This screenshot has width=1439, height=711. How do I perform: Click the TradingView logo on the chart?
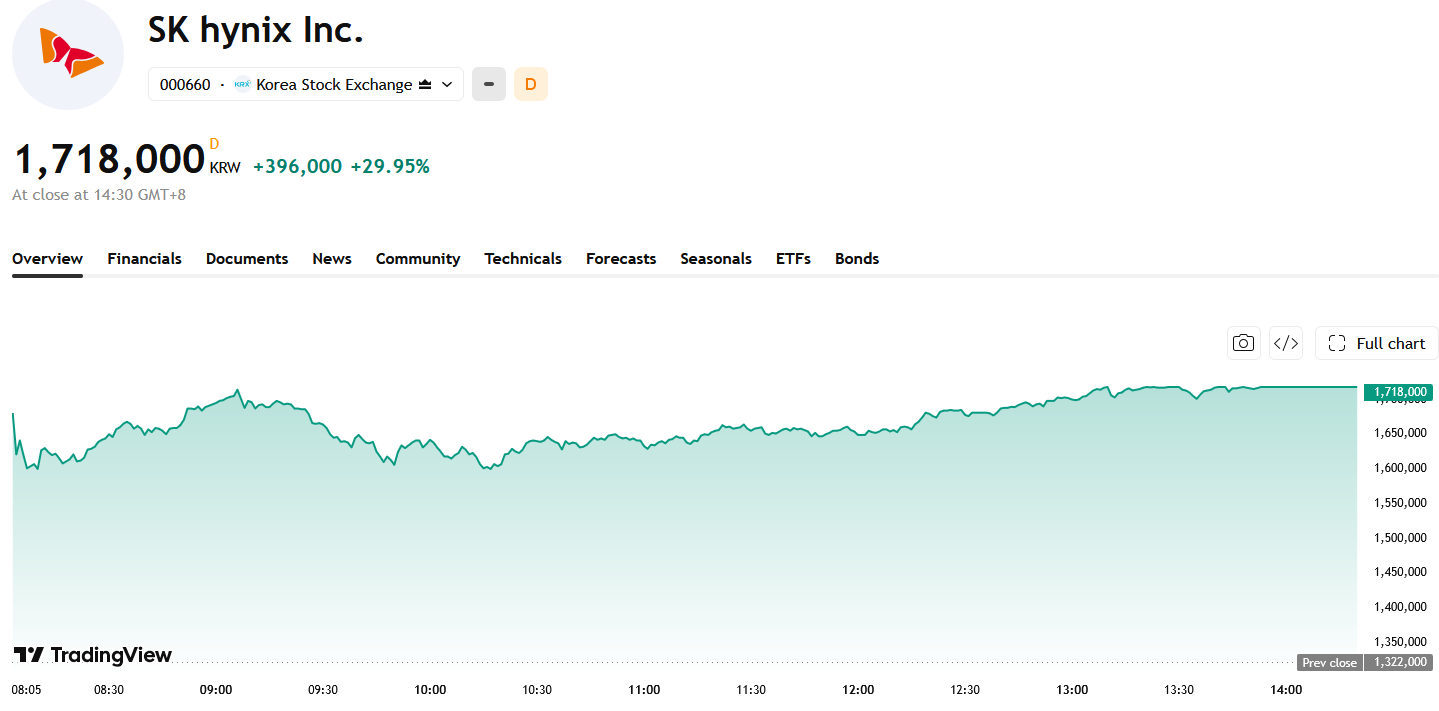pos(92,655)
